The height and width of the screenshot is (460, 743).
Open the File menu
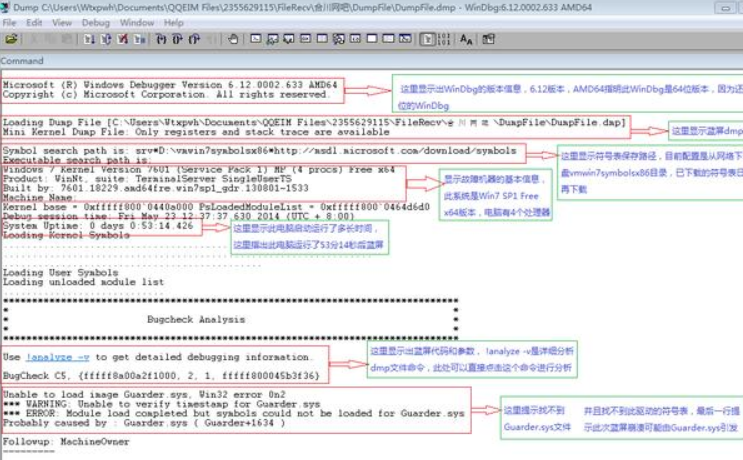pyautogui.click(x=10, y=22)
